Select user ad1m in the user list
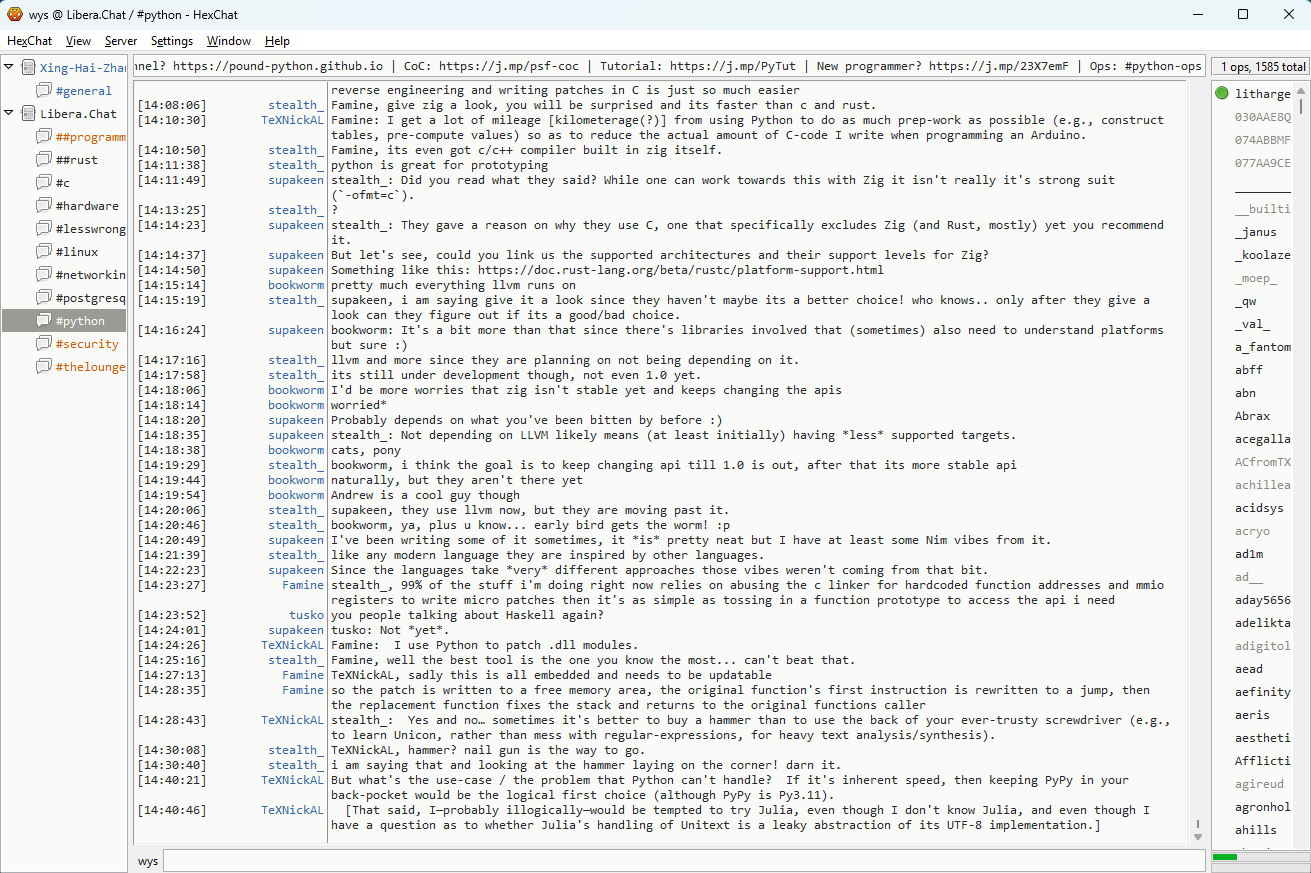 (x=1249, y=554)
